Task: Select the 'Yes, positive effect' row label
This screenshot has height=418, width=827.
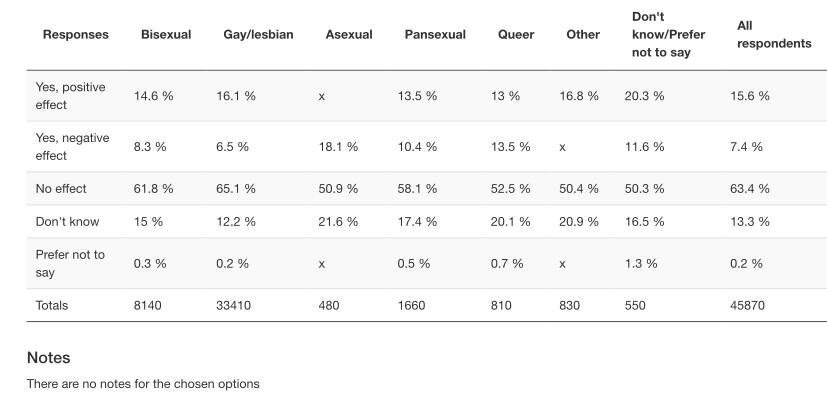Action: tap(70, 96)
